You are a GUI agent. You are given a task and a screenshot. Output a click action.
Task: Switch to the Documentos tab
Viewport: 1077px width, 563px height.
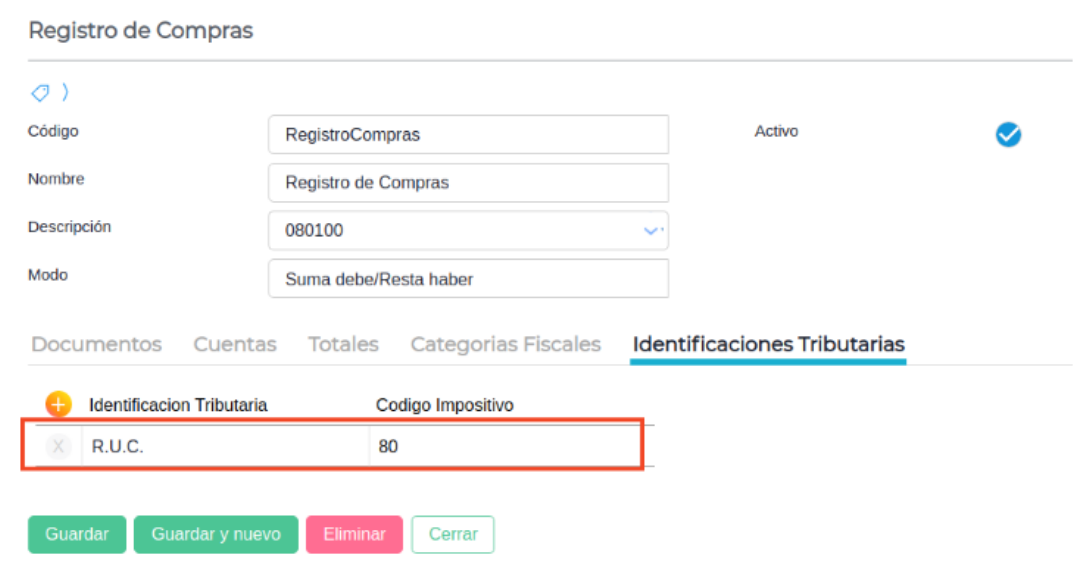(96, 344)
